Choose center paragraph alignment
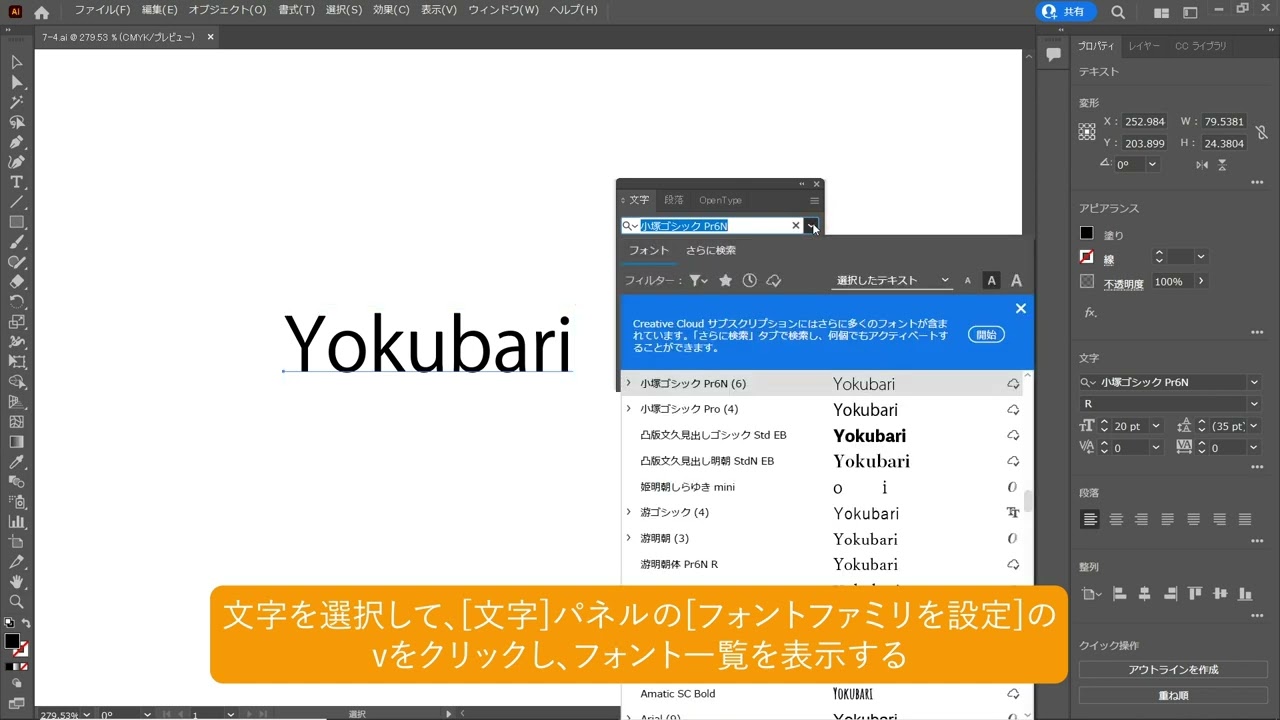This screenshot has width=1280, height=720. coord(1116,519)
